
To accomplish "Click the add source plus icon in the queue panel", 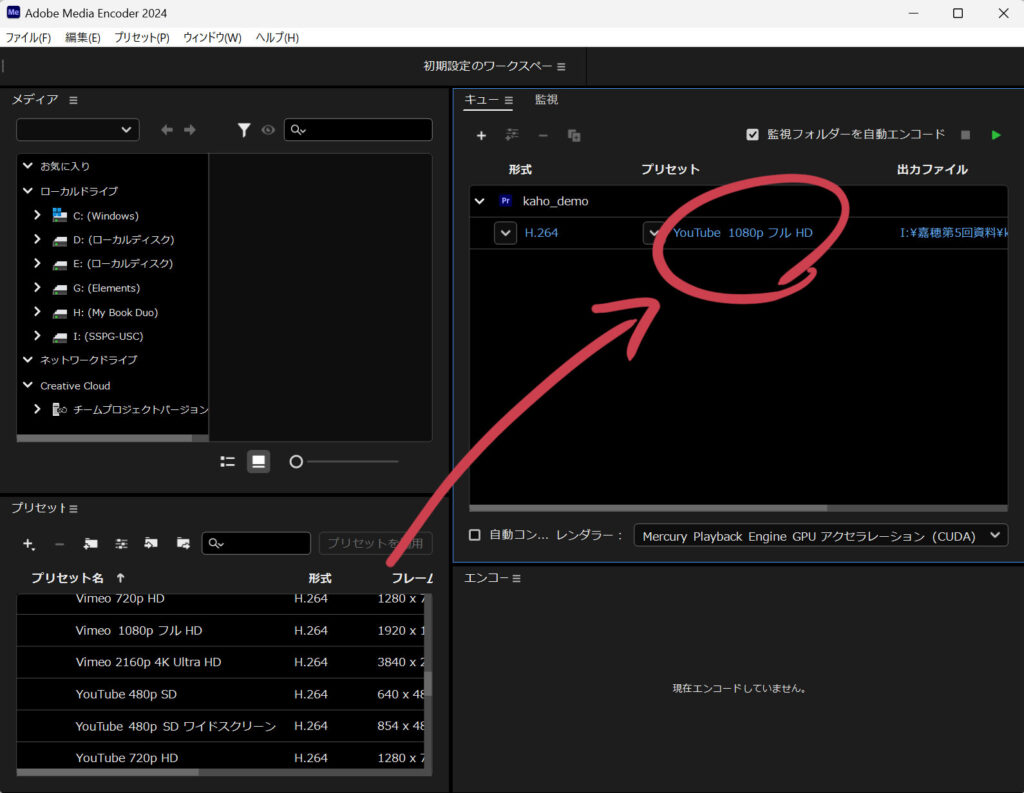I will (x=481, y=135).
